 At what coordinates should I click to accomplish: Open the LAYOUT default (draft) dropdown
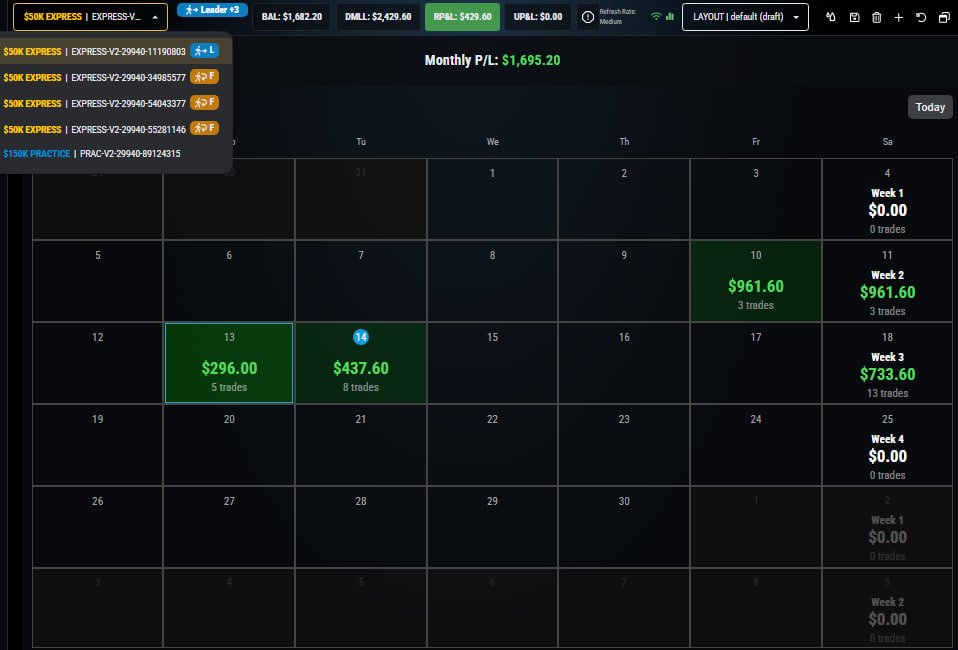(745, 17)
